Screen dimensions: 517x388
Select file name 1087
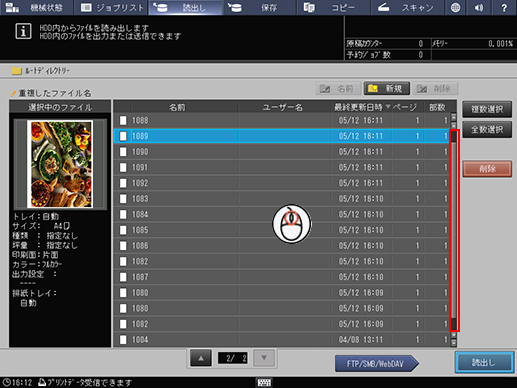pyautogui.click(x=140, y=277)
